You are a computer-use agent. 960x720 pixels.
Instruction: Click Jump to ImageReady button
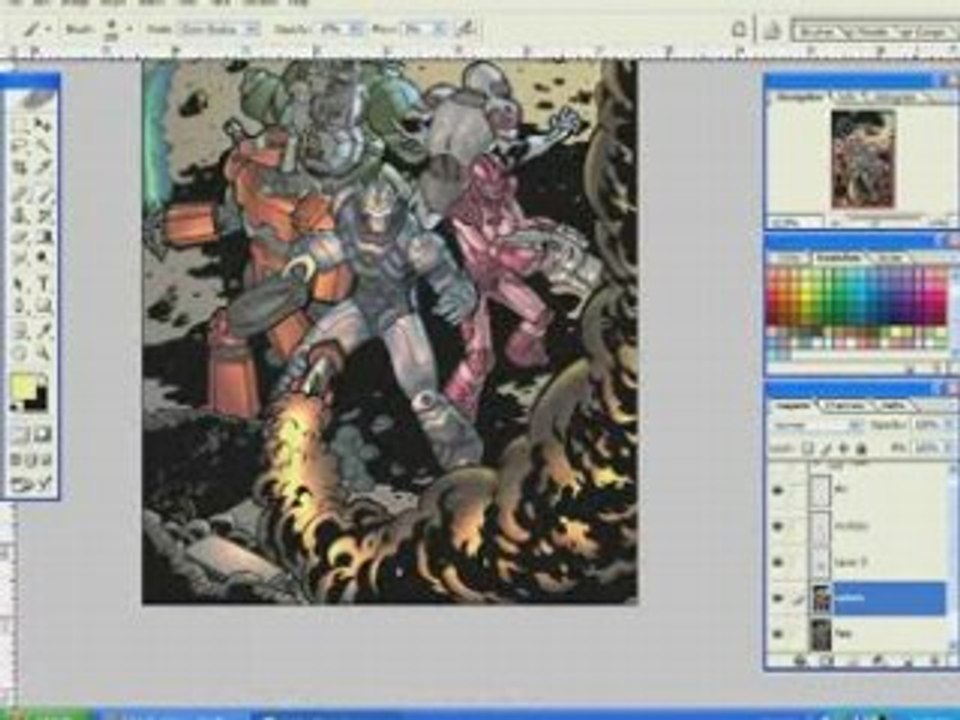30,485
